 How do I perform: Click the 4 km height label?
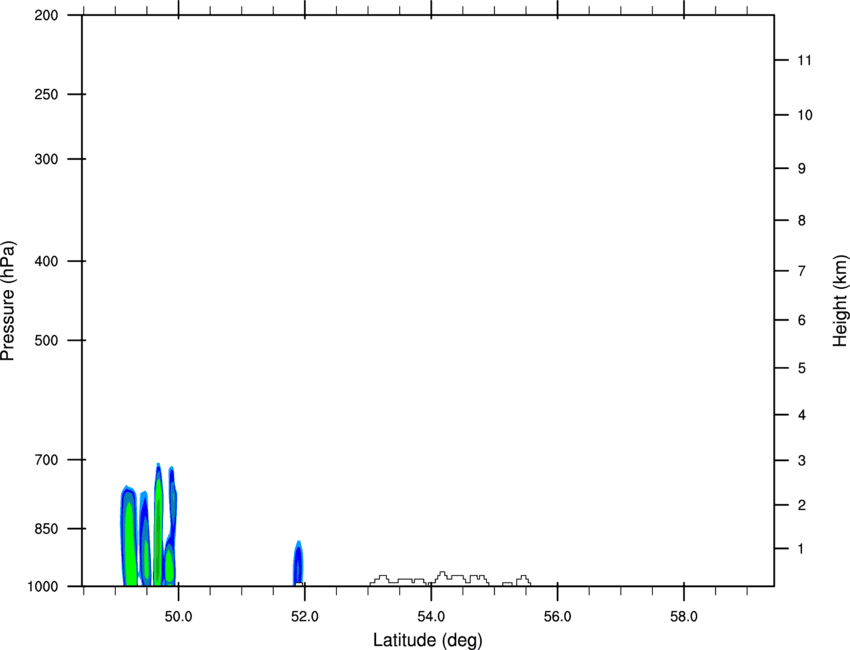[x=801, y=415]
